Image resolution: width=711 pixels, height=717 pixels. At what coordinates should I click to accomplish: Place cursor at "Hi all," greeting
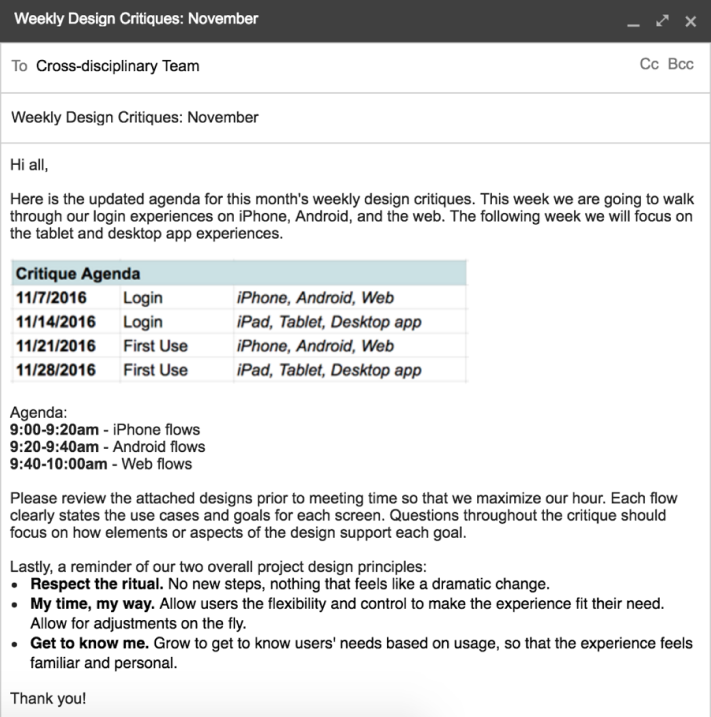pyautogui.click(x=30, y=164)
